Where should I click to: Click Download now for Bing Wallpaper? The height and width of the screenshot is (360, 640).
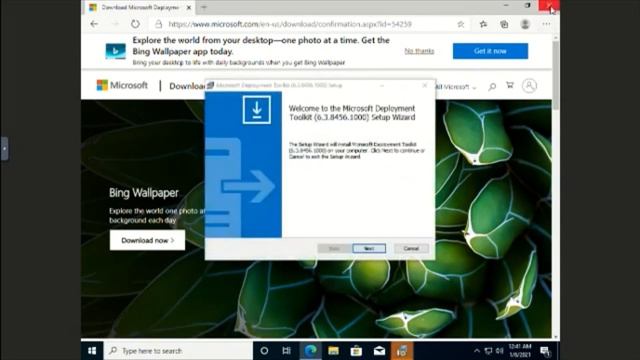click(147, 240)
